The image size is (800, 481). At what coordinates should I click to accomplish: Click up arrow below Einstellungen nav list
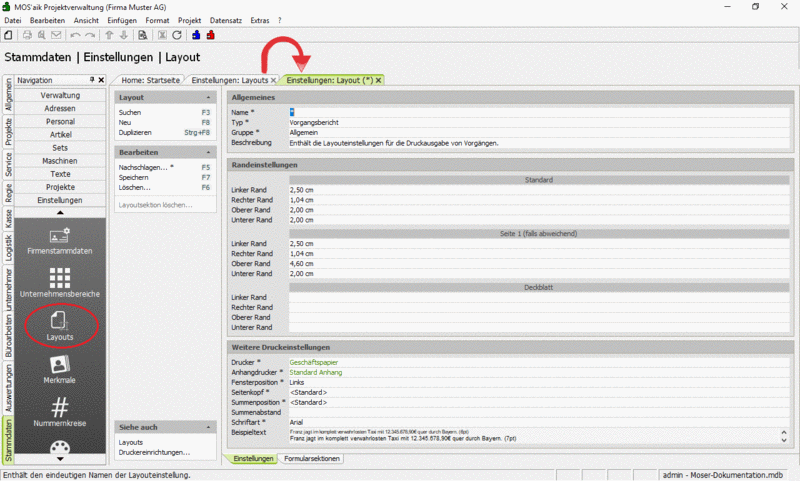pyautogui.click(x=60, y=212)
